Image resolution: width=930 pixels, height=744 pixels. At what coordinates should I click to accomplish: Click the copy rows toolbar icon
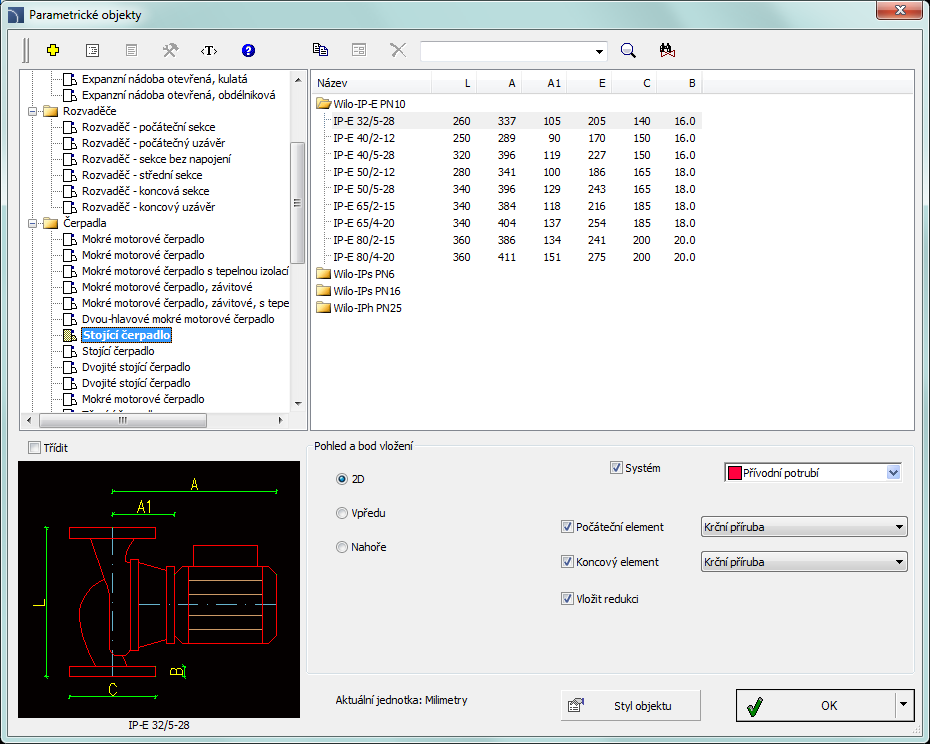[x=320, y=50]
